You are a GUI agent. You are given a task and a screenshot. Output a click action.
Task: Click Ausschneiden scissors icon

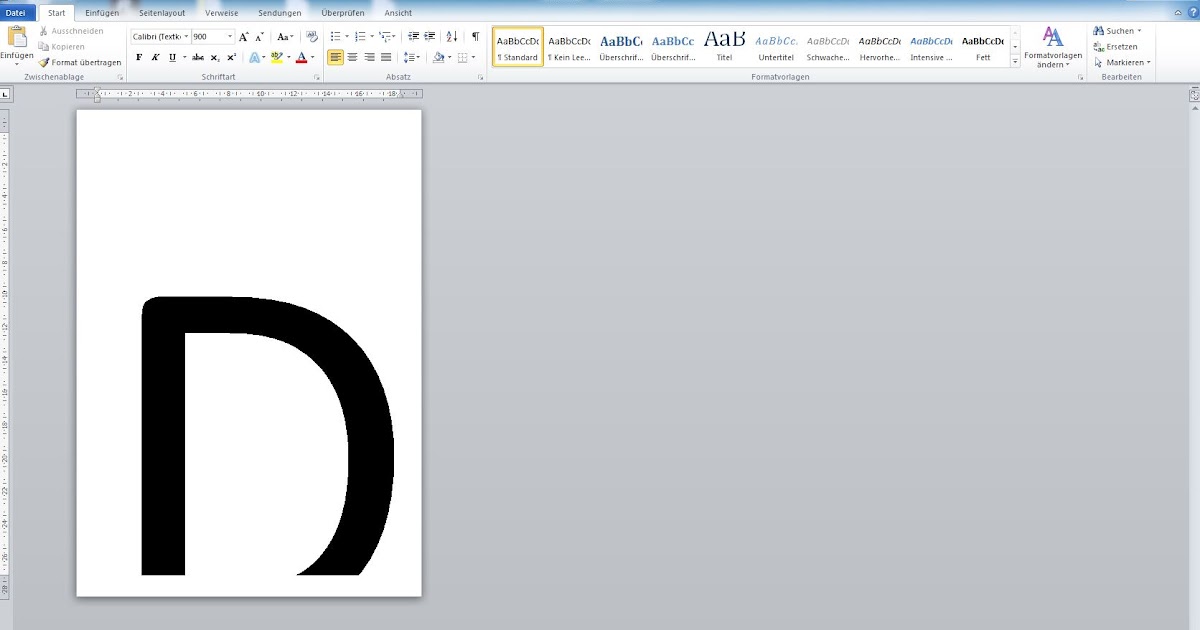point(44,31)
